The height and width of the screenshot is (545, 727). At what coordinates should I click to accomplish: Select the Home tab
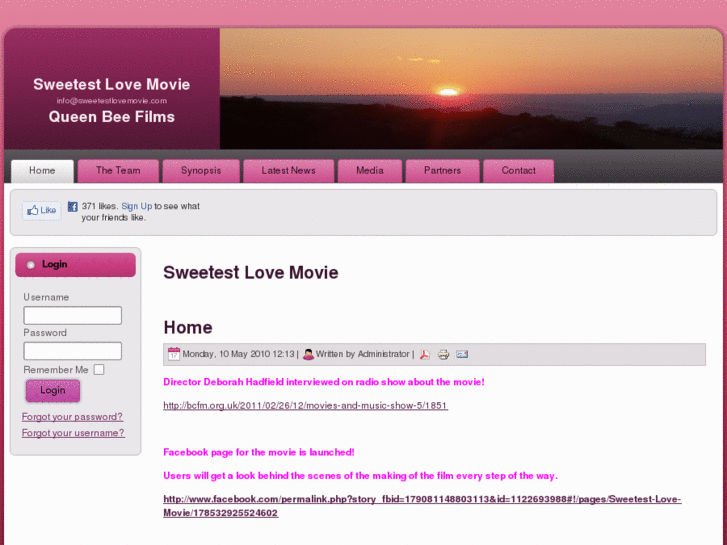tap(42, 171)
